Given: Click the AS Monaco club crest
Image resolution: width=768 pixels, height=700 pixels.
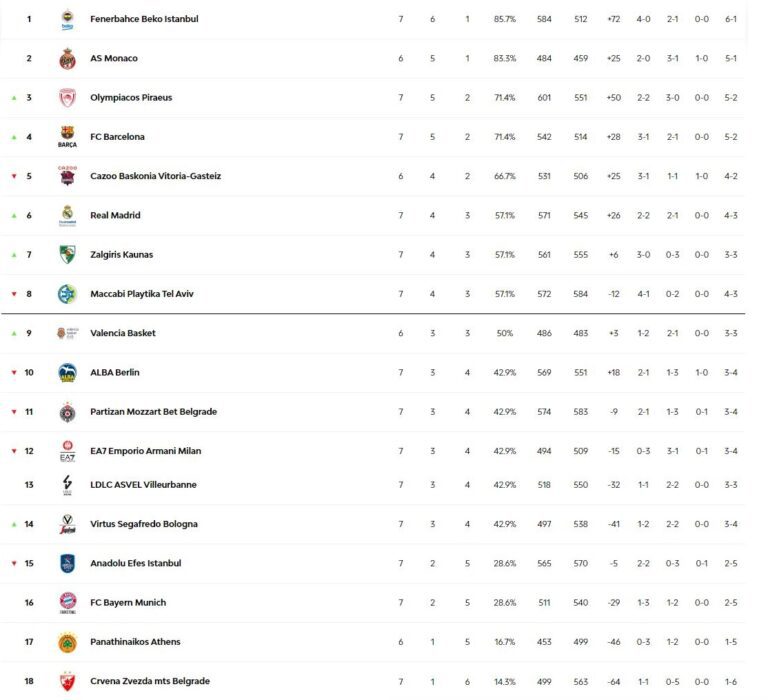Looking at the screenshot, I should click(x=67, y=58).
